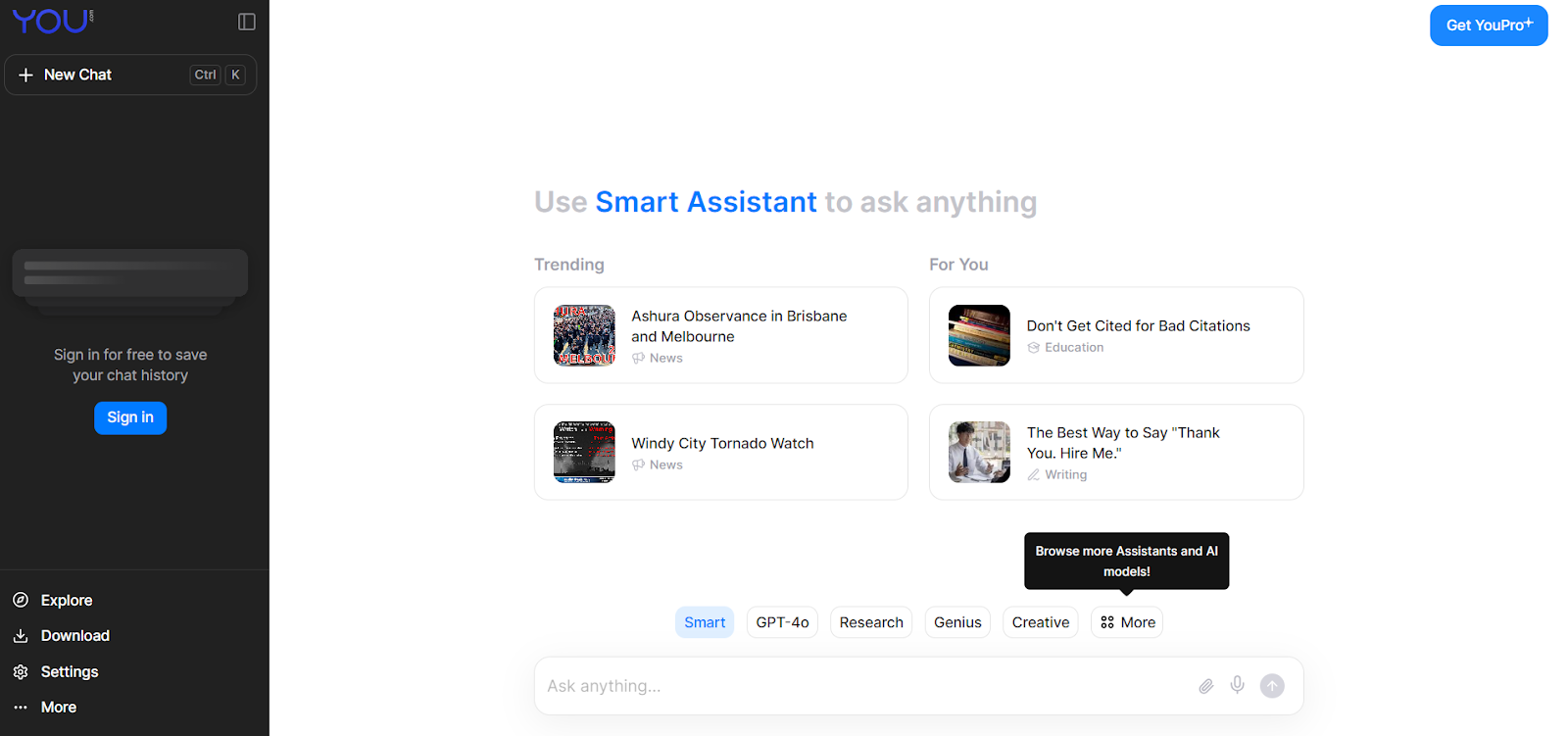The width and height of the screenshot is (1568, 736).
Task: Open the sidebar More menu
Action: click(59, 707)
